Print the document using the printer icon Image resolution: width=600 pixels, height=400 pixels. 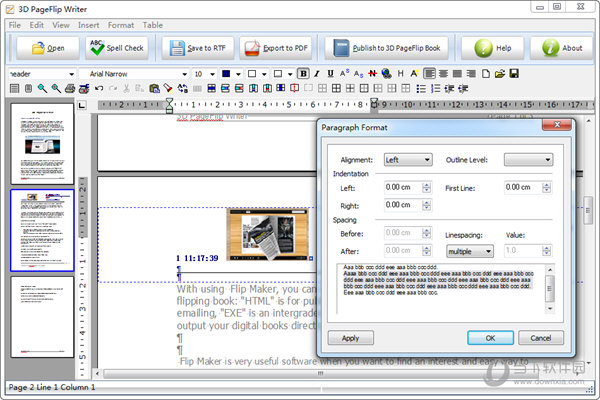click(70, 89)
